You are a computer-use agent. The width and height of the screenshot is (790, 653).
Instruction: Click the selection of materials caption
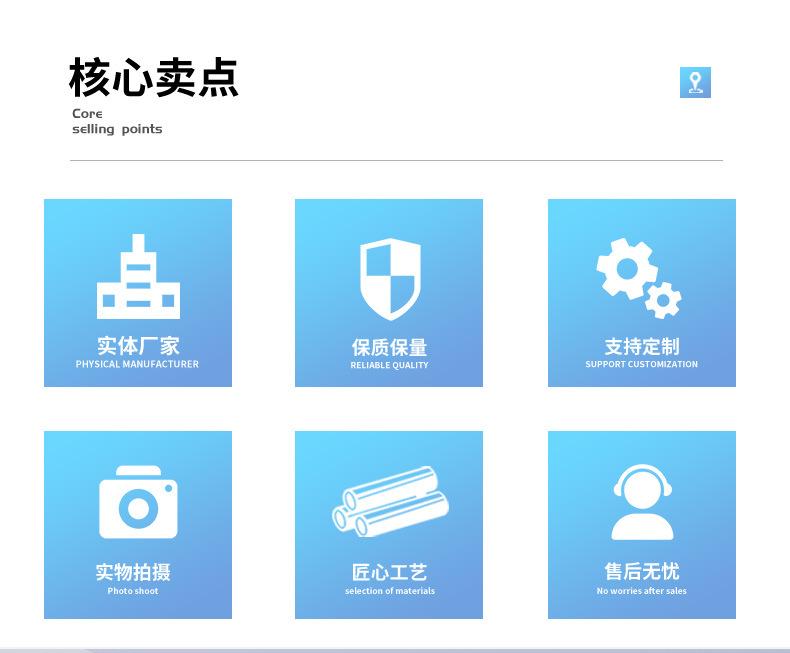[390, 591]
